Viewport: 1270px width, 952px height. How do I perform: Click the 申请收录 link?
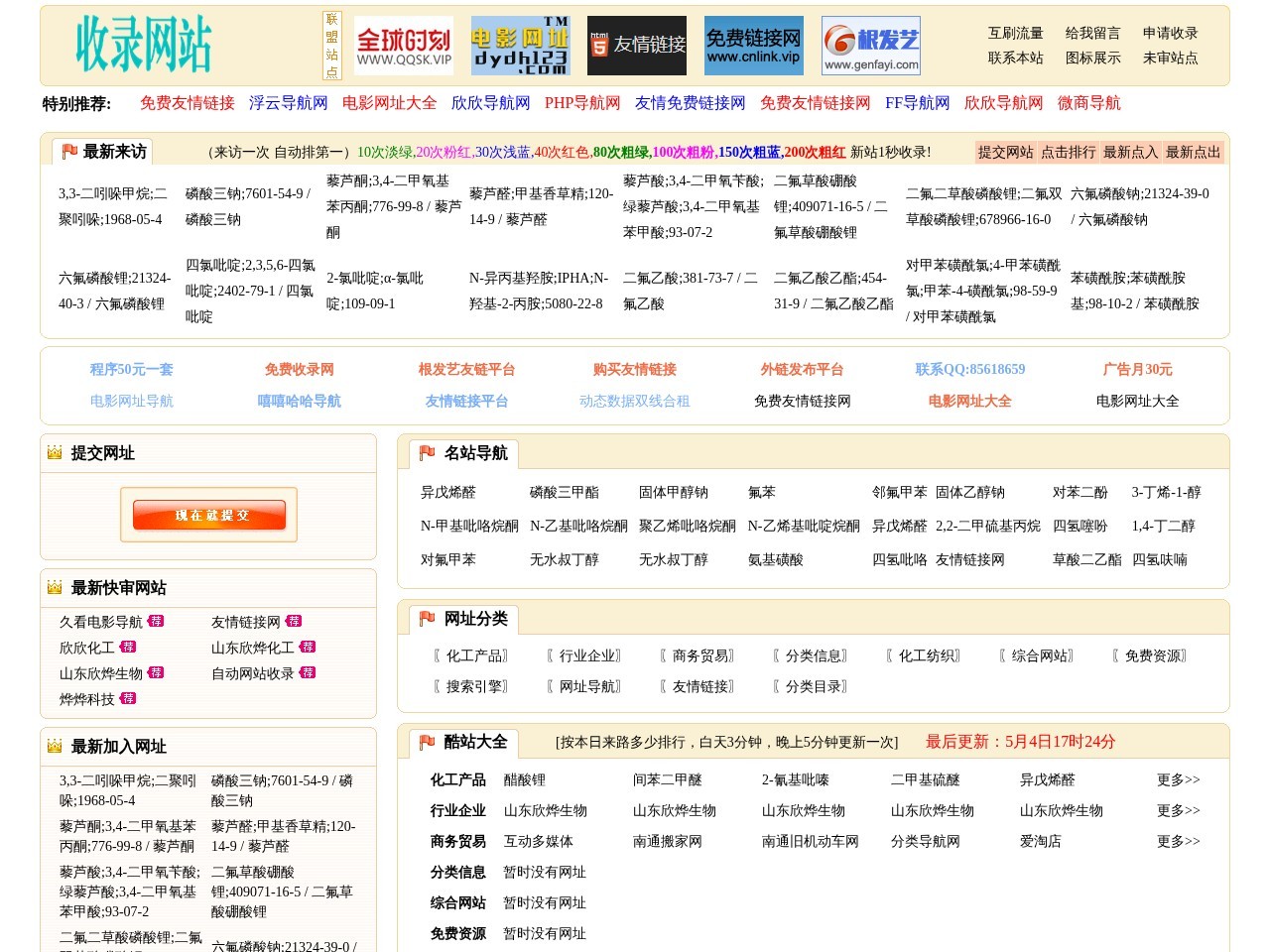click(x=1171, y=33)
